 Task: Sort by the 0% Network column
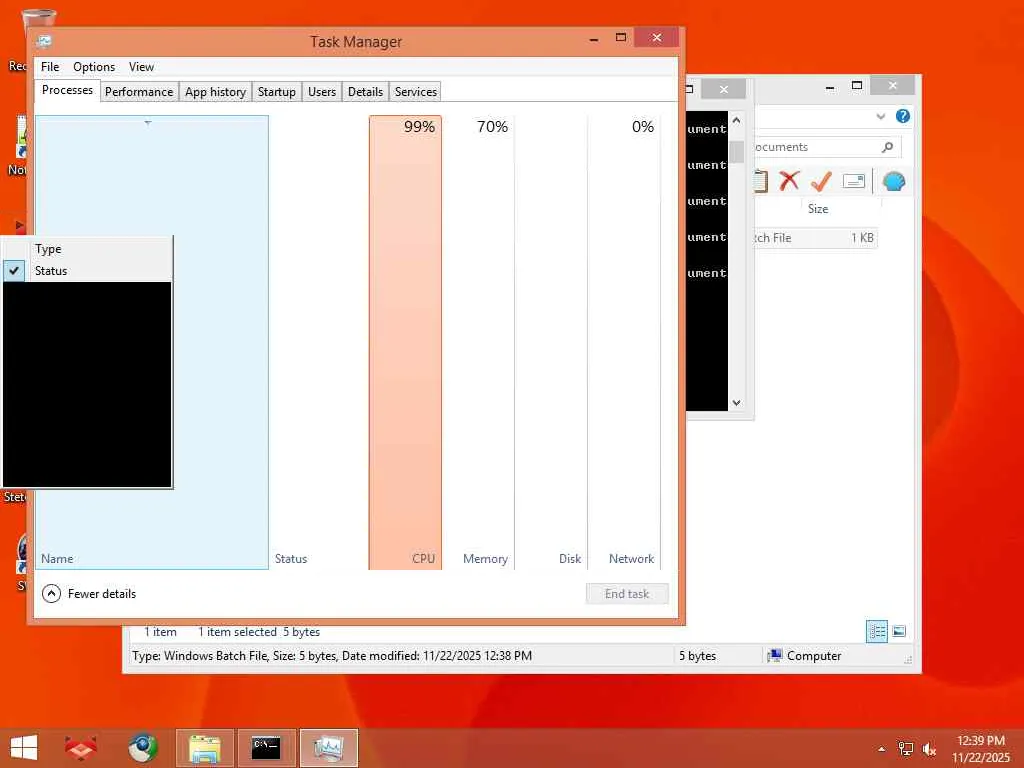624,342
